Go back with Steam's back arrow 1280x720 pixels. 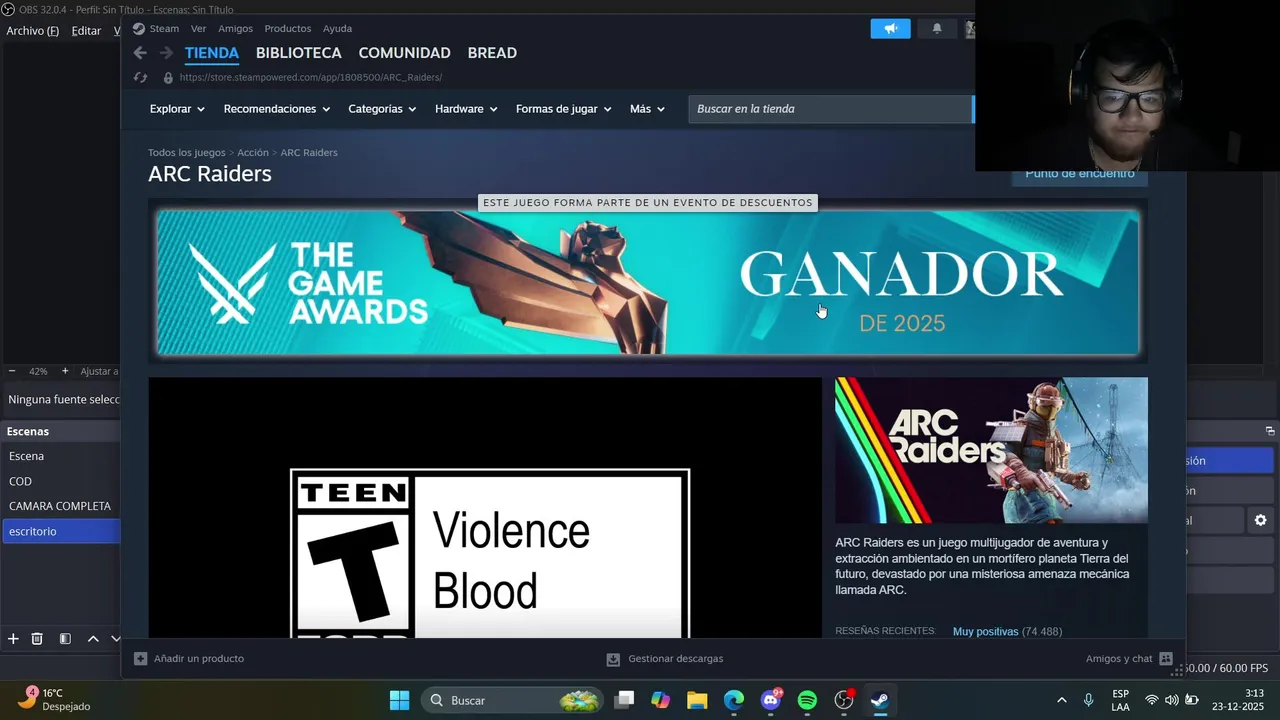pyautogui.click(x=140, y=53)
